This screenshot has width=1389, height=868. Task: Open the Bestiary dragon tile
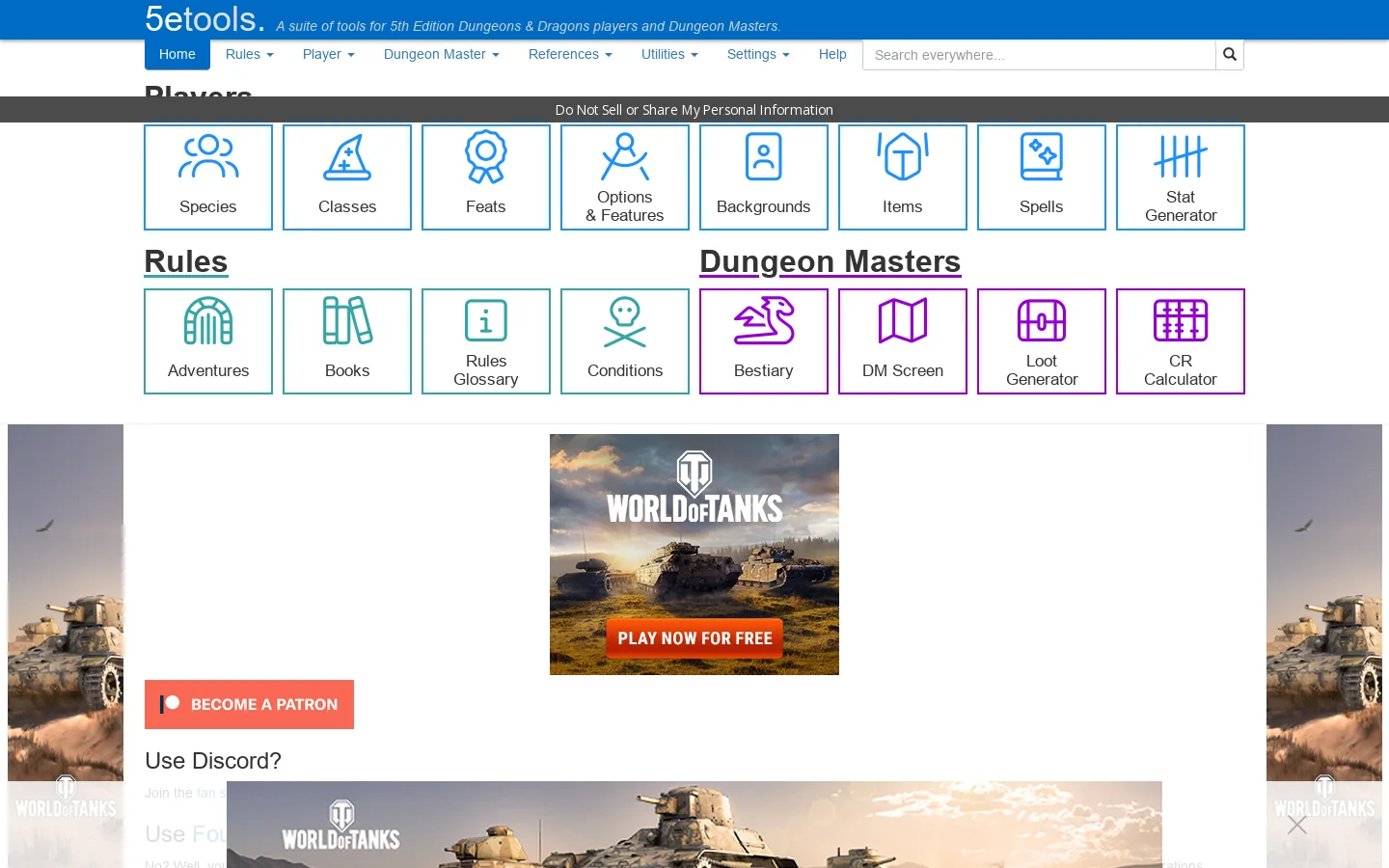point(764,341)
